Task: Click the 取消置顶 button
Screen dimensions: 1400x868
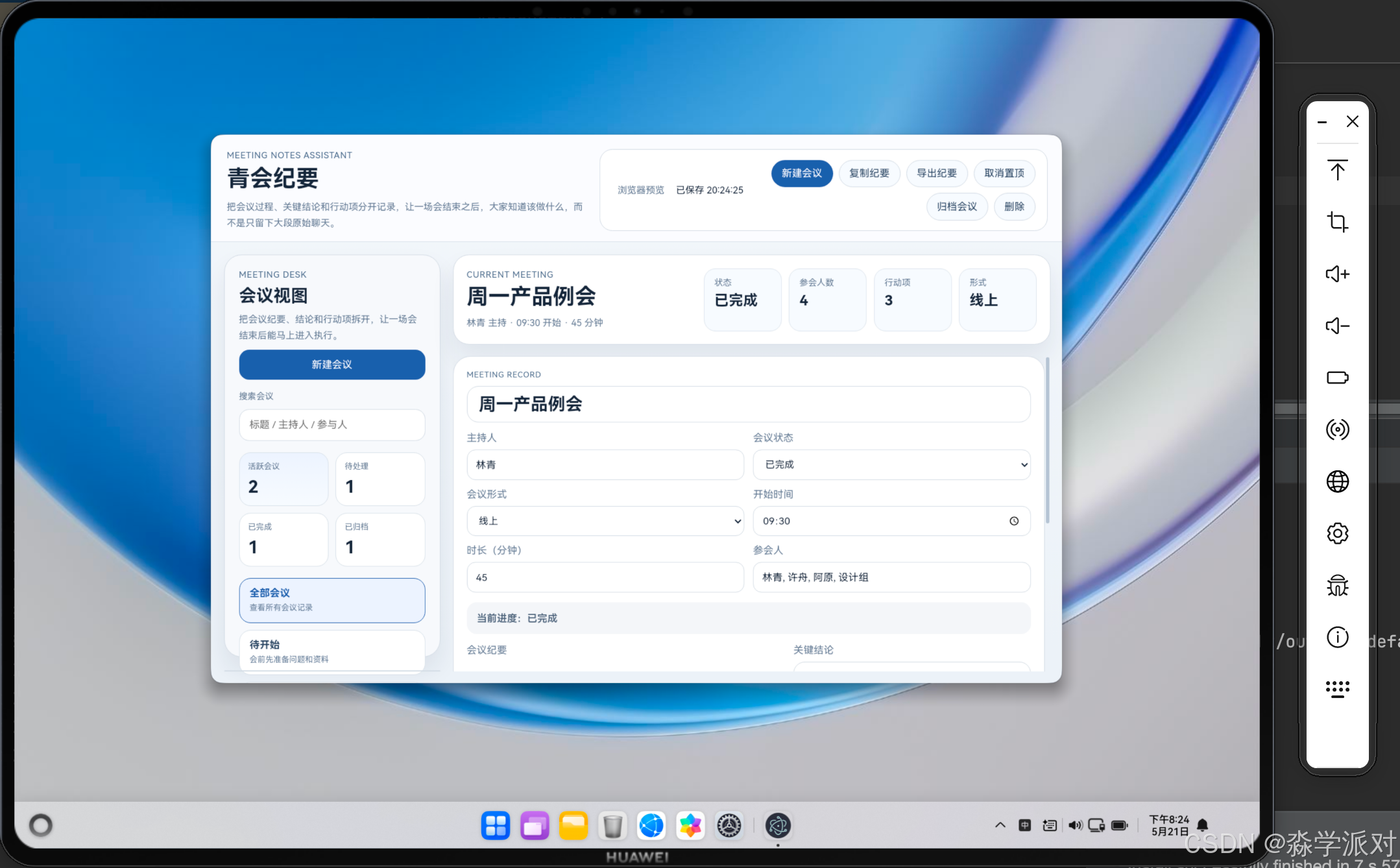Action: click(x=1004, y=173)
